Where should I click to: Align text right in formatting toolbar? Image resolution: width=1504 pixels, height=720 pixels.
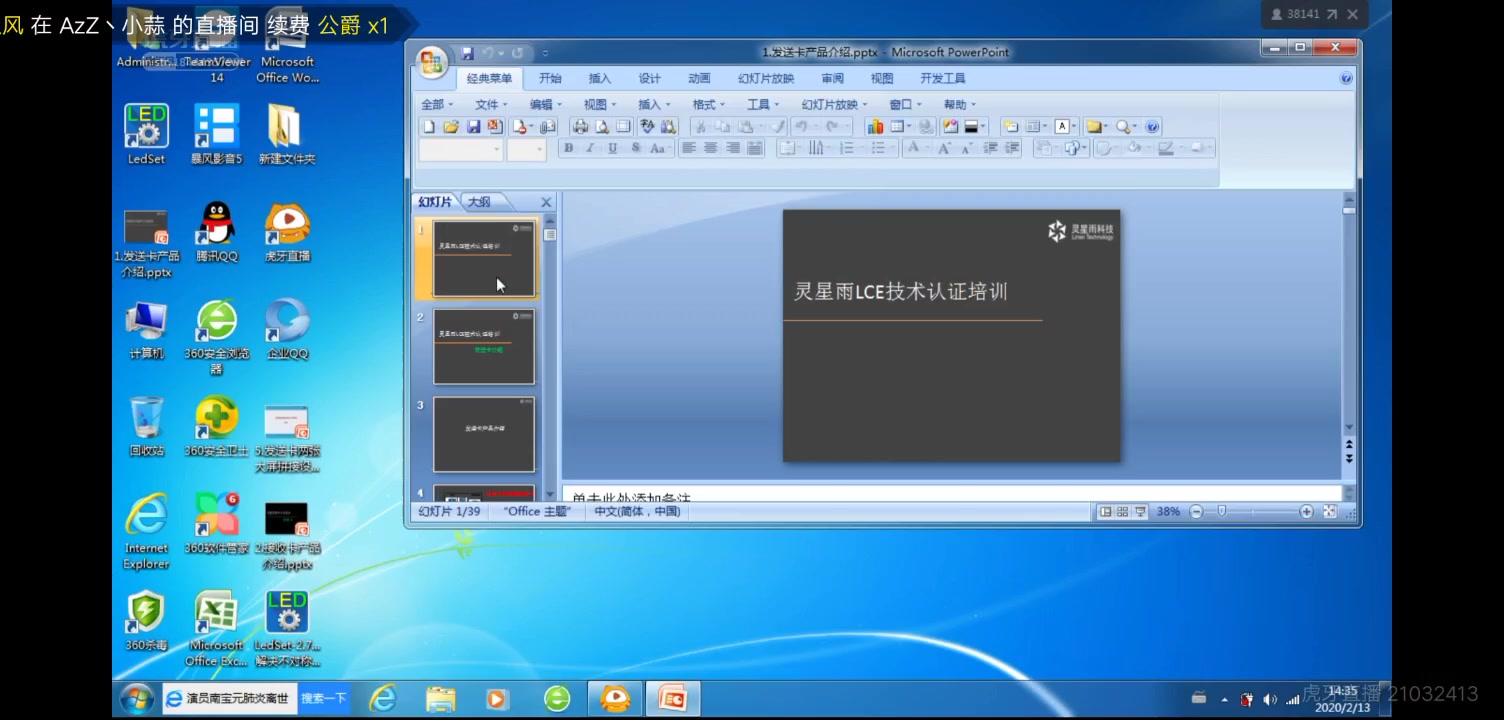coord(733,148)
